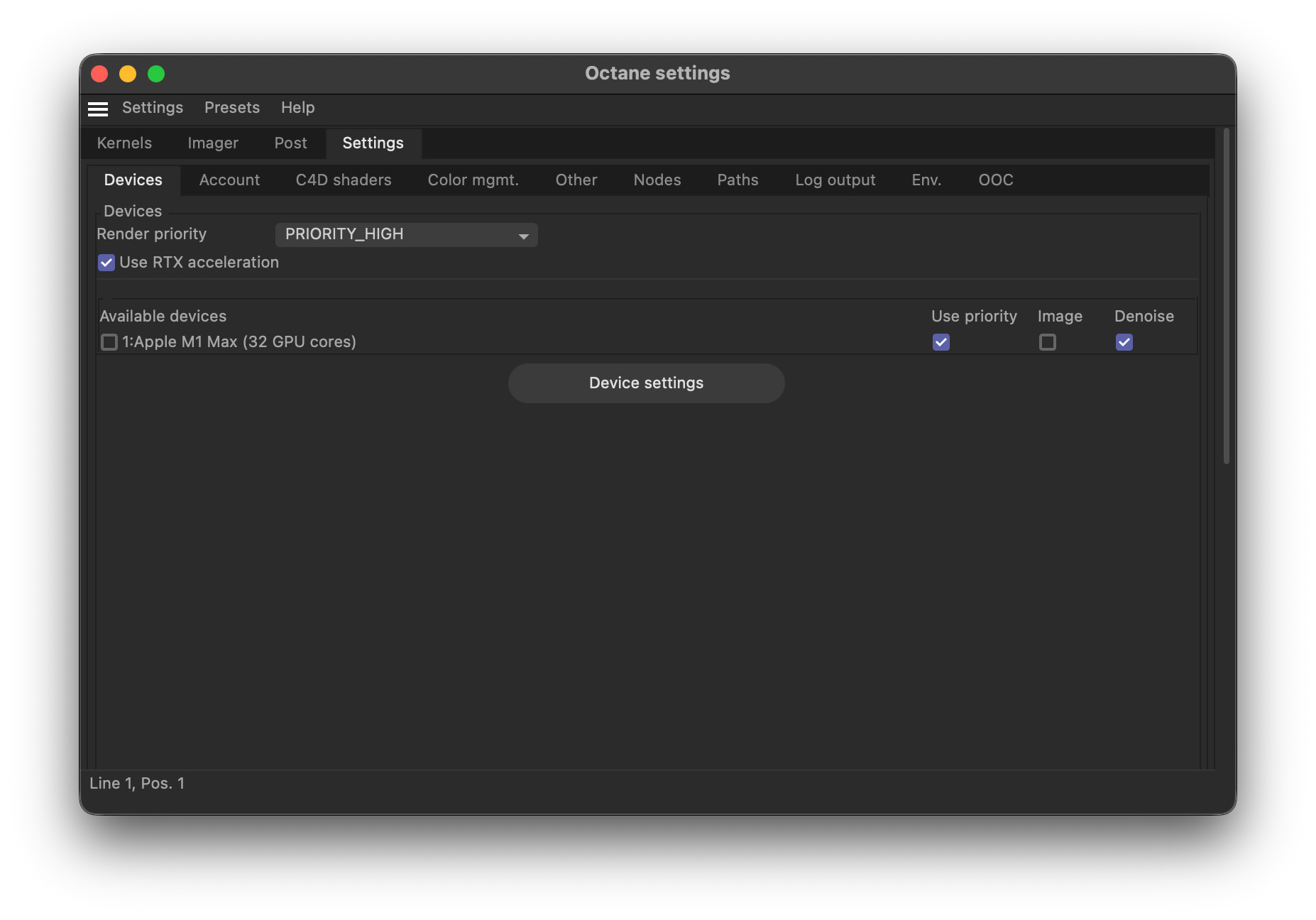The height and width of the screenshot is (920, 1316).
Task: Click the "Available devices" heading
Action: [x=163, y=317]
